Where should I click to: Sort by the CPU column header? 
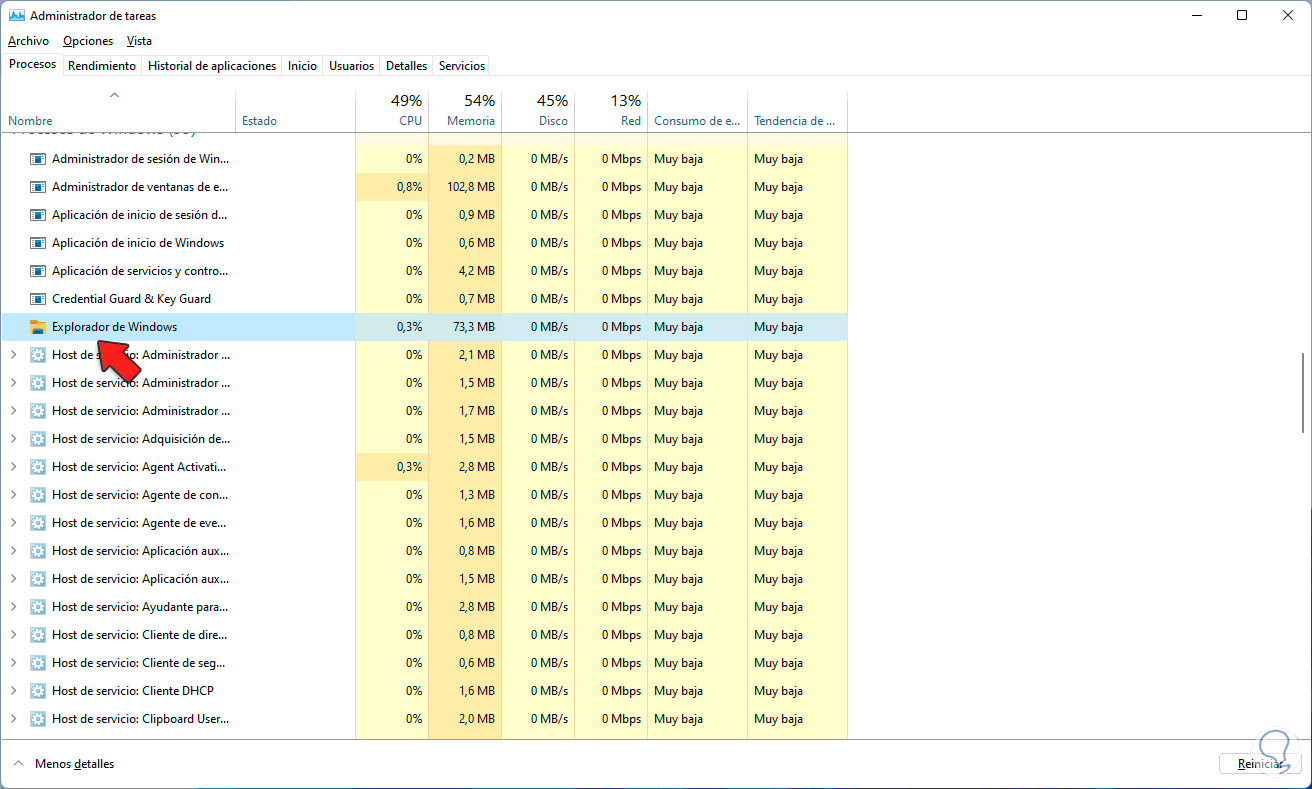click(x=392, y=111)
